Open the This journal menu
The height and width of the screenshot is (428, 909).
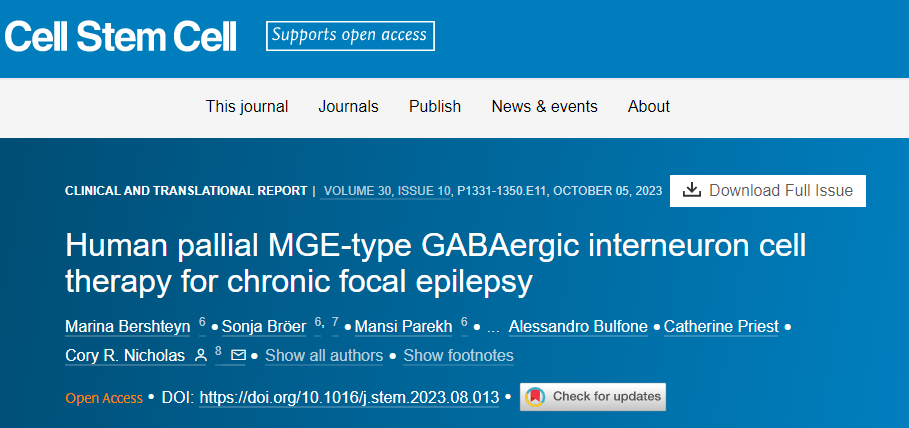point(247,107)
